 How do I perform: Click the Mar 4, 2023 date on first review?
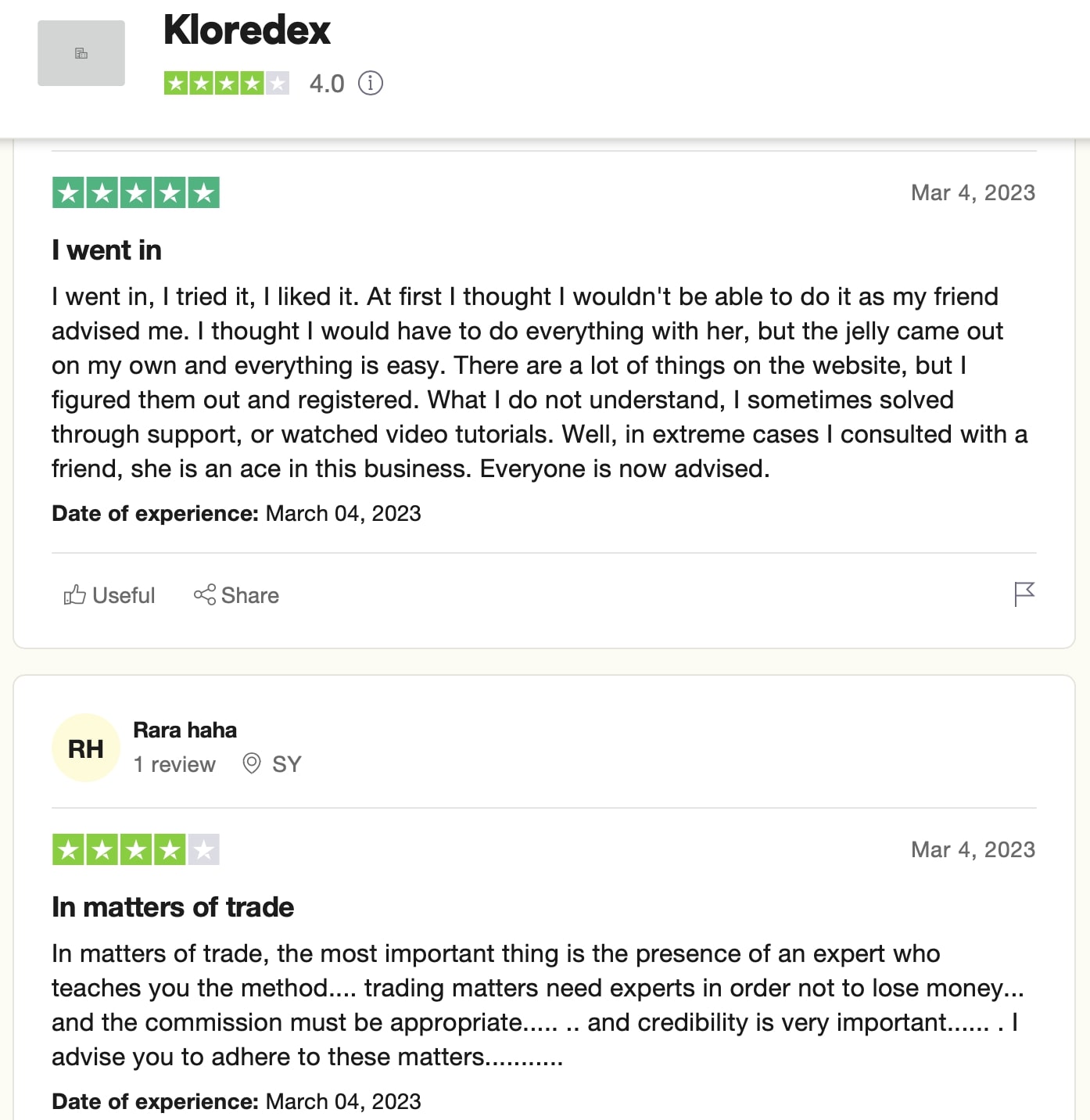[x=973, y=192]
